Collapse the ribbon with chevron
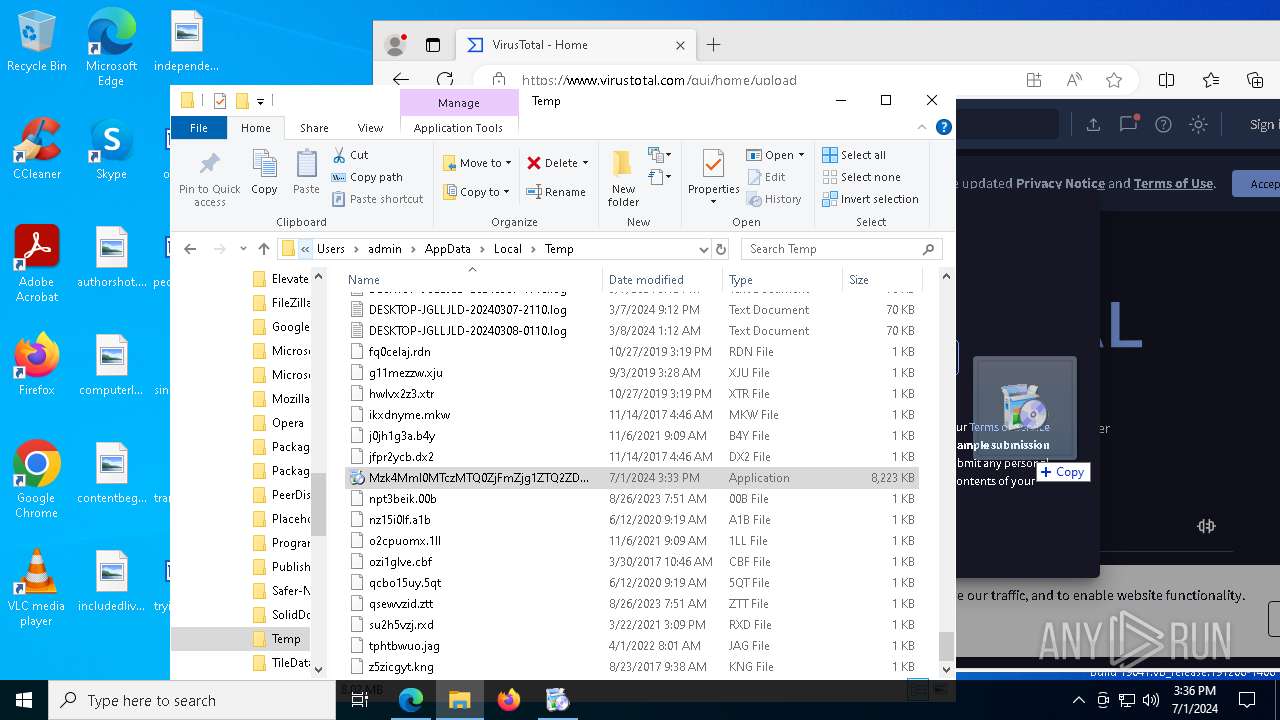The width and height of the screenshot is (1280, 720). tap(923, 127)
